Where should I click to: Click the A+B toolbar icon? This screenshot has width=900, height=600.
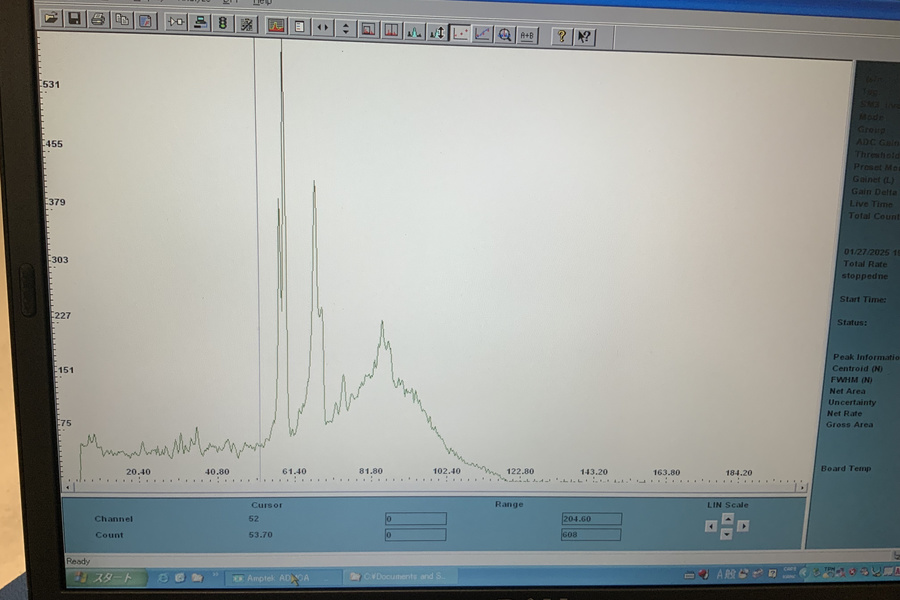coord(527,35)
